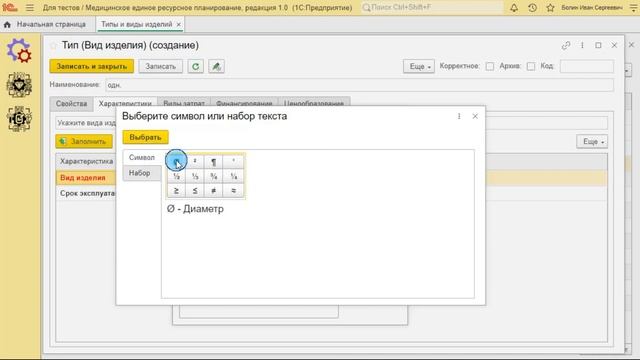This screenshot has width=640, height=360.
Task: Click the purple-red gears sidebar icon
Action: tap(19, 51)
